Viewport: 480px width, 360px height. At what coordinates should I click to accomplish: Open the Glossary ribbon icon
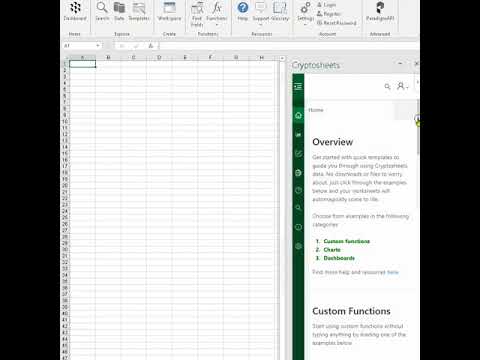click(x=280, y=11)
